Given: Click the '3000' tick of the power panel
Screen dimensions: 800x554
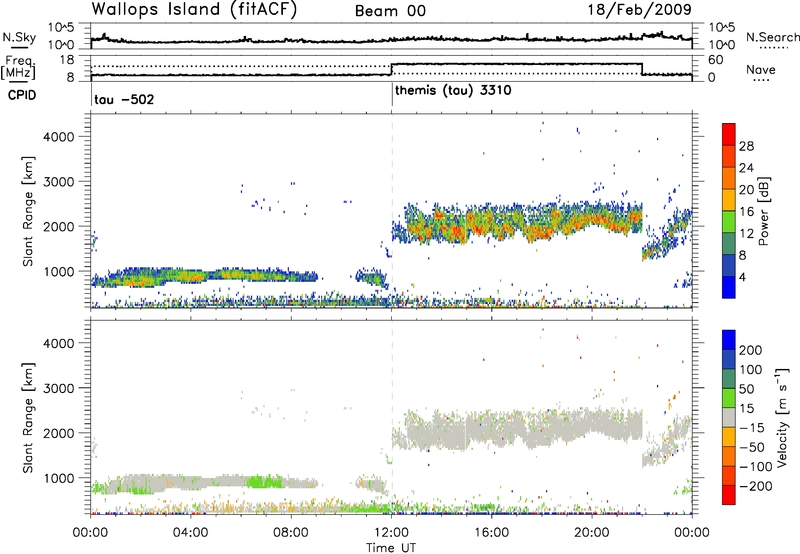Looking at the screenshot, I should point(59,182).
